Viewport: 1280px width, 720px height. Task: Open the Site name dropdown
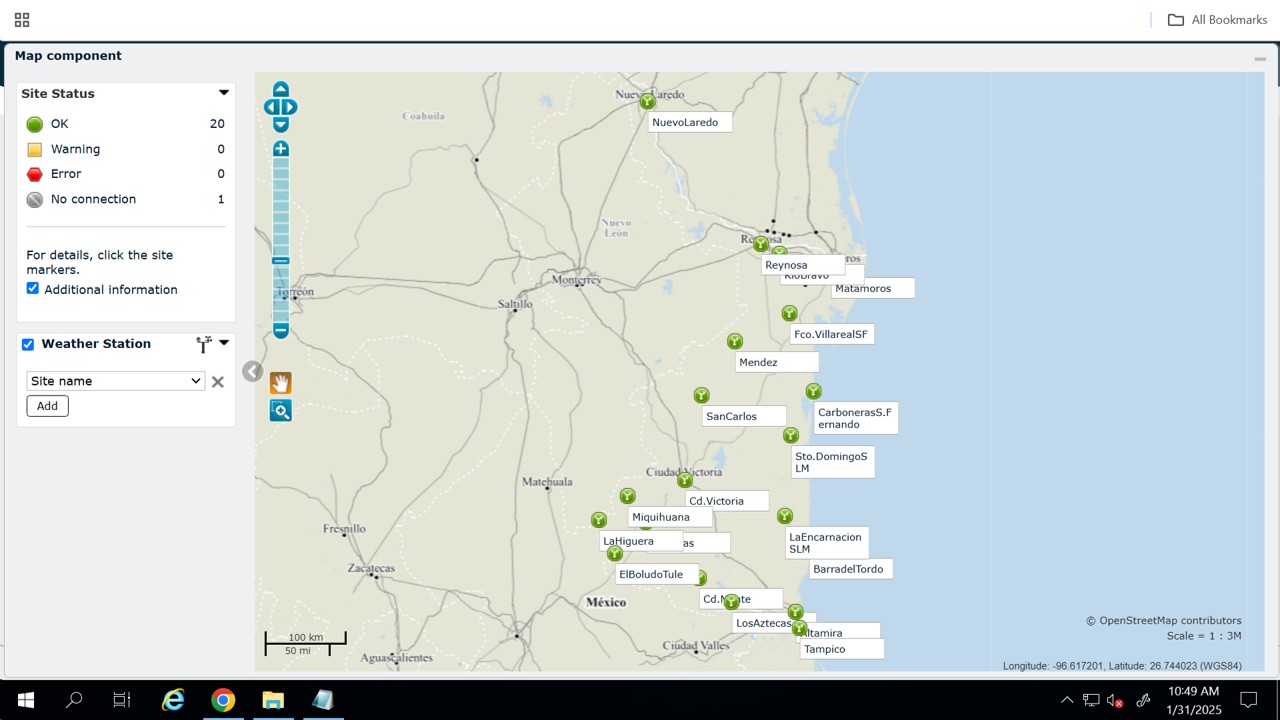[x=116, y=381]
